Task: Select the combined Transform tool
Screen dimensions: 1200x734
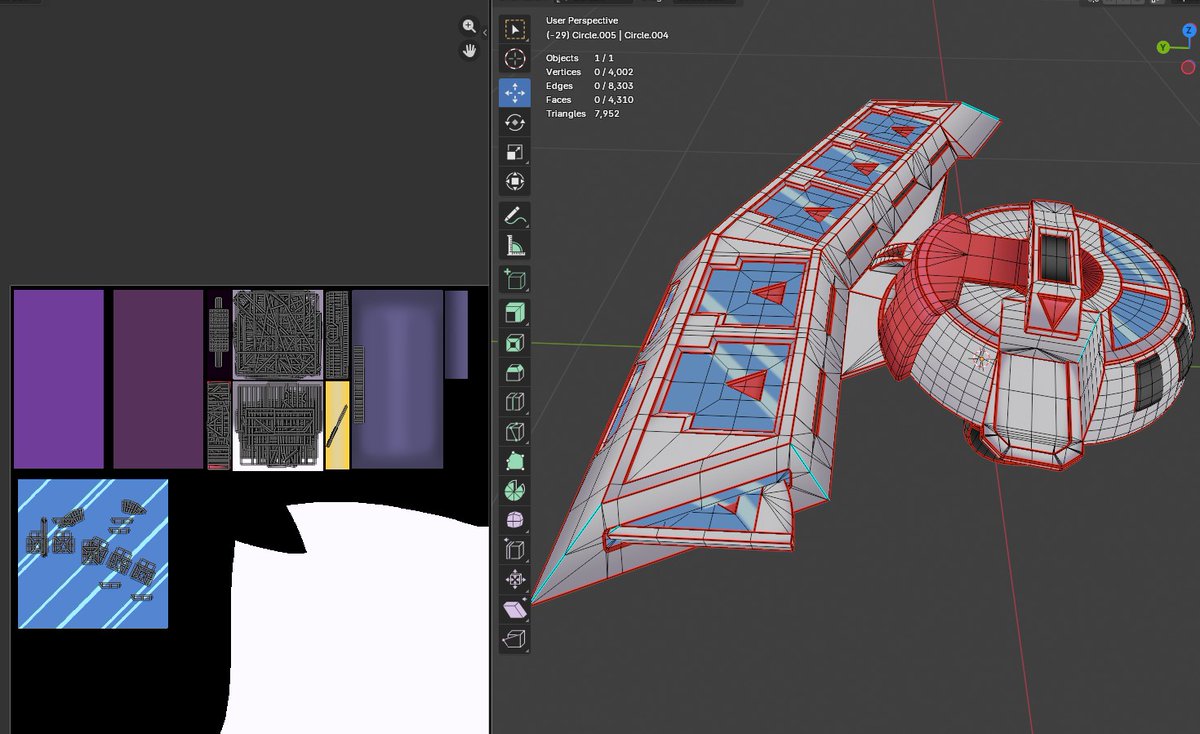Action: point(514,181)
